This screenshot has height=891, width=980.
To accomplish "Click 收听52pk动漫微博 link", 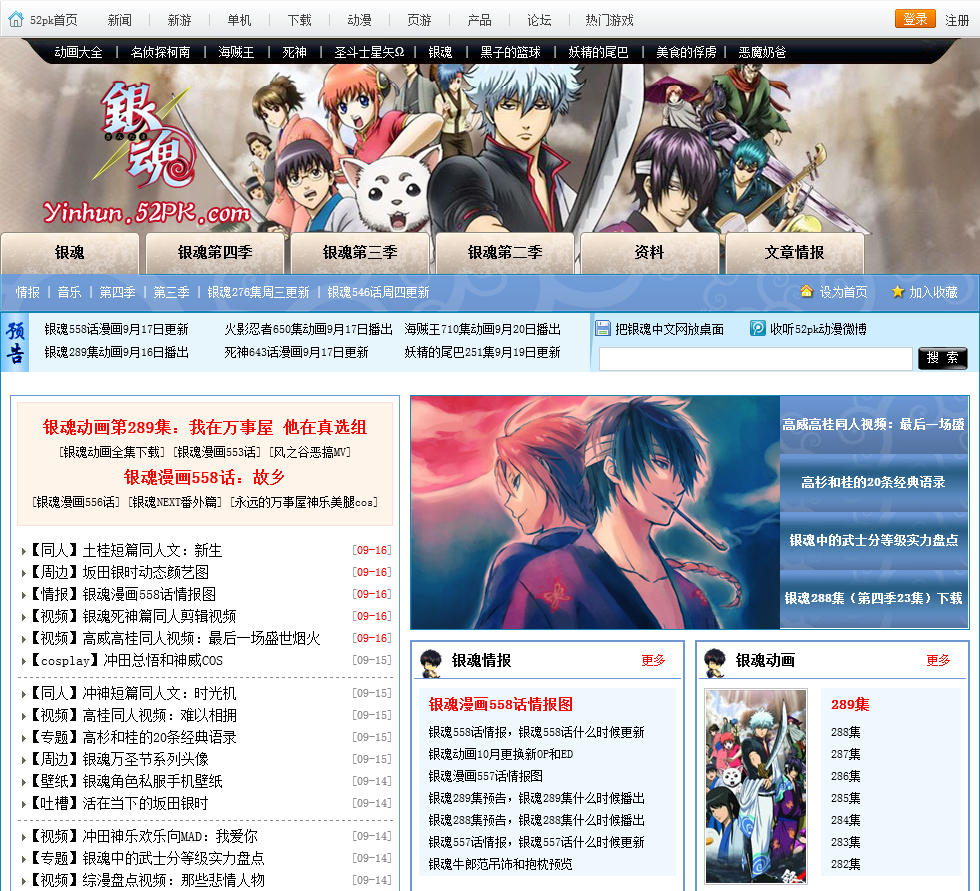I will coord(818,329).
